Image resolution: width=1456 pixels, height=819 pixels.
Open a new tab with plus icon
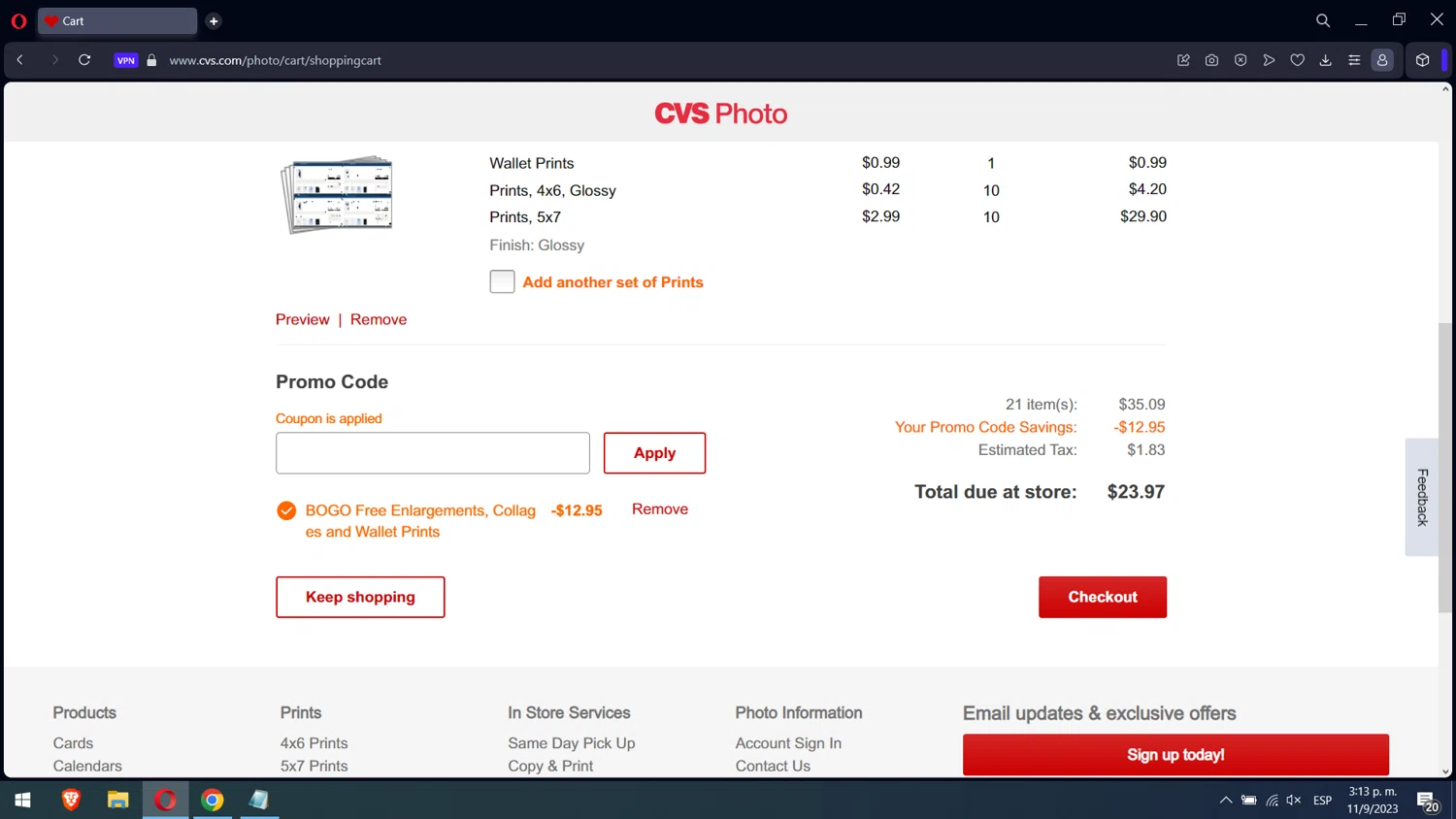[214, 20]
